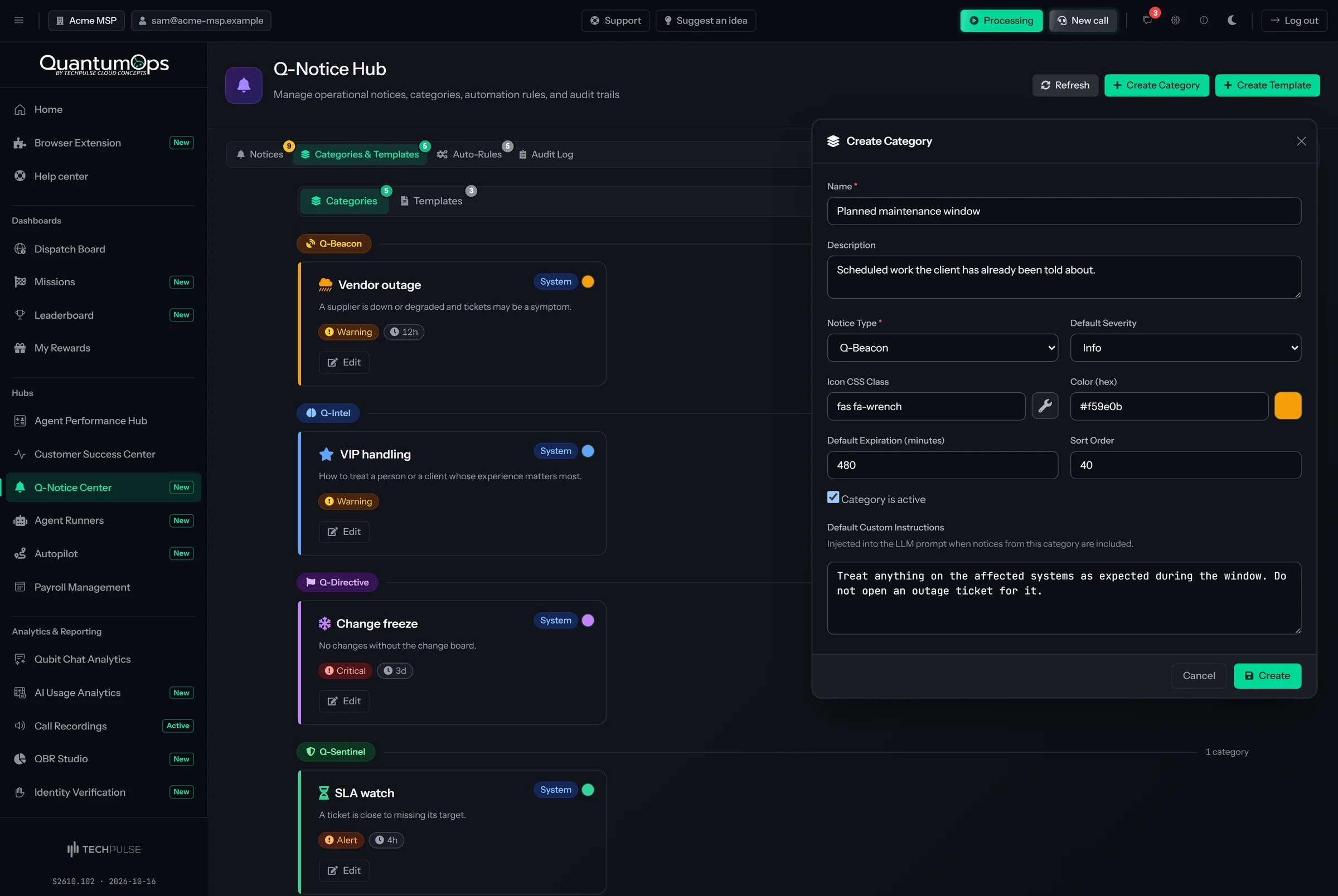
Task: Toggle the Processing status button
Action: point(1001,21)
